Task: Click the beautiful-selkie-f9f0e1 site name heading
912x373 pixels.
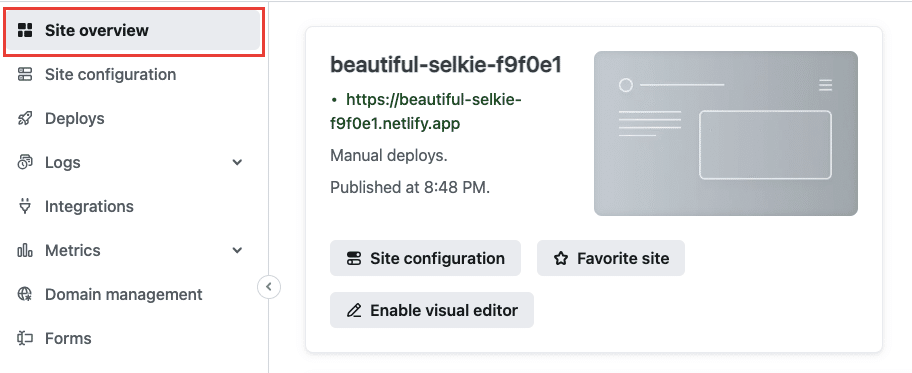Action: 446,65
